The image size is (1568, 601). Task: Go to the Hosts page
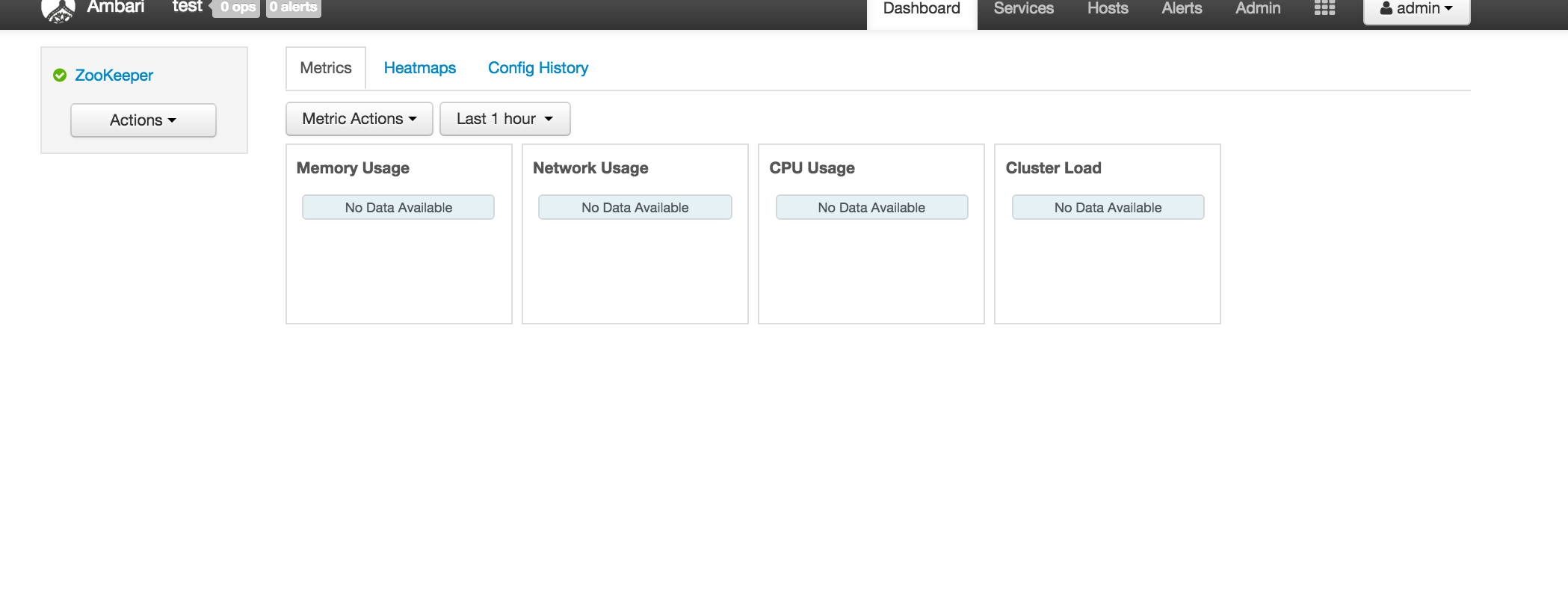(1106, 8)
